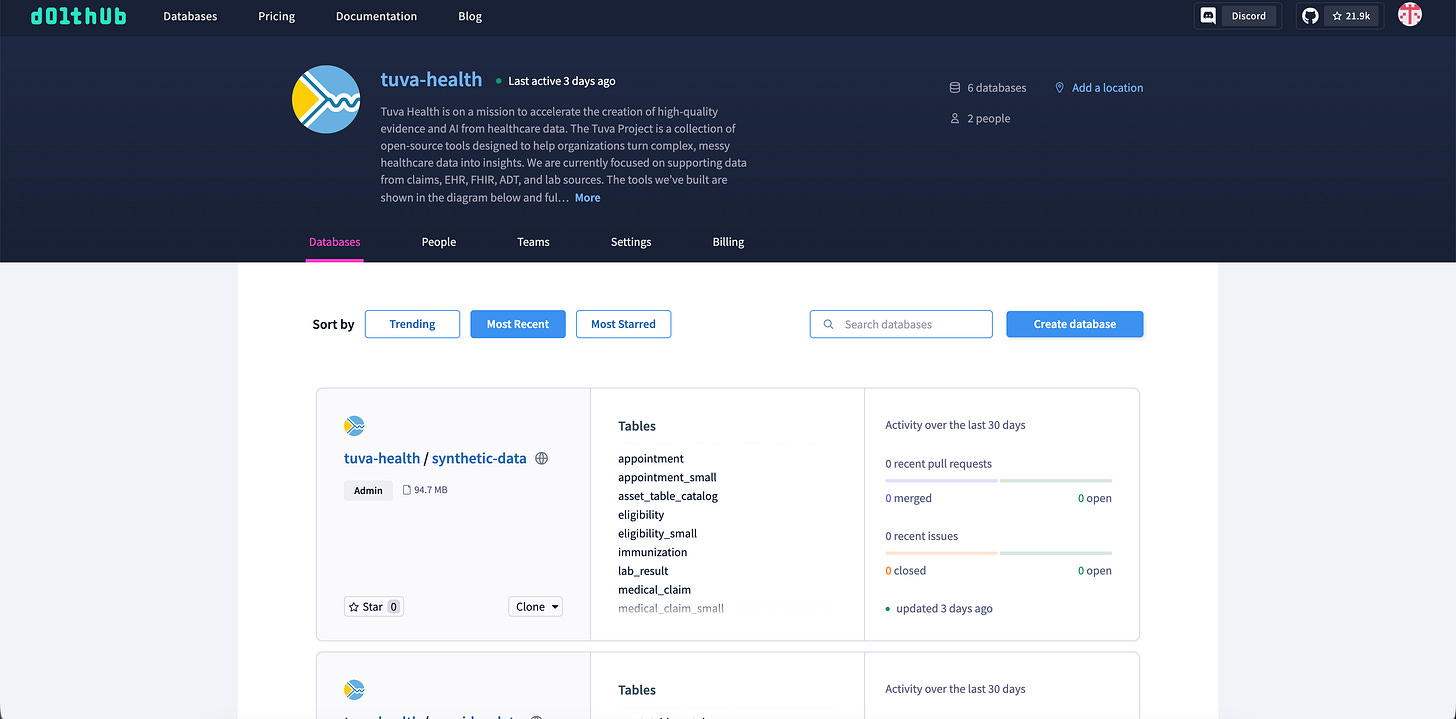Star the synthetic-data database
Viewport: 1456px width, 719px height.
[x=373, y=607]
